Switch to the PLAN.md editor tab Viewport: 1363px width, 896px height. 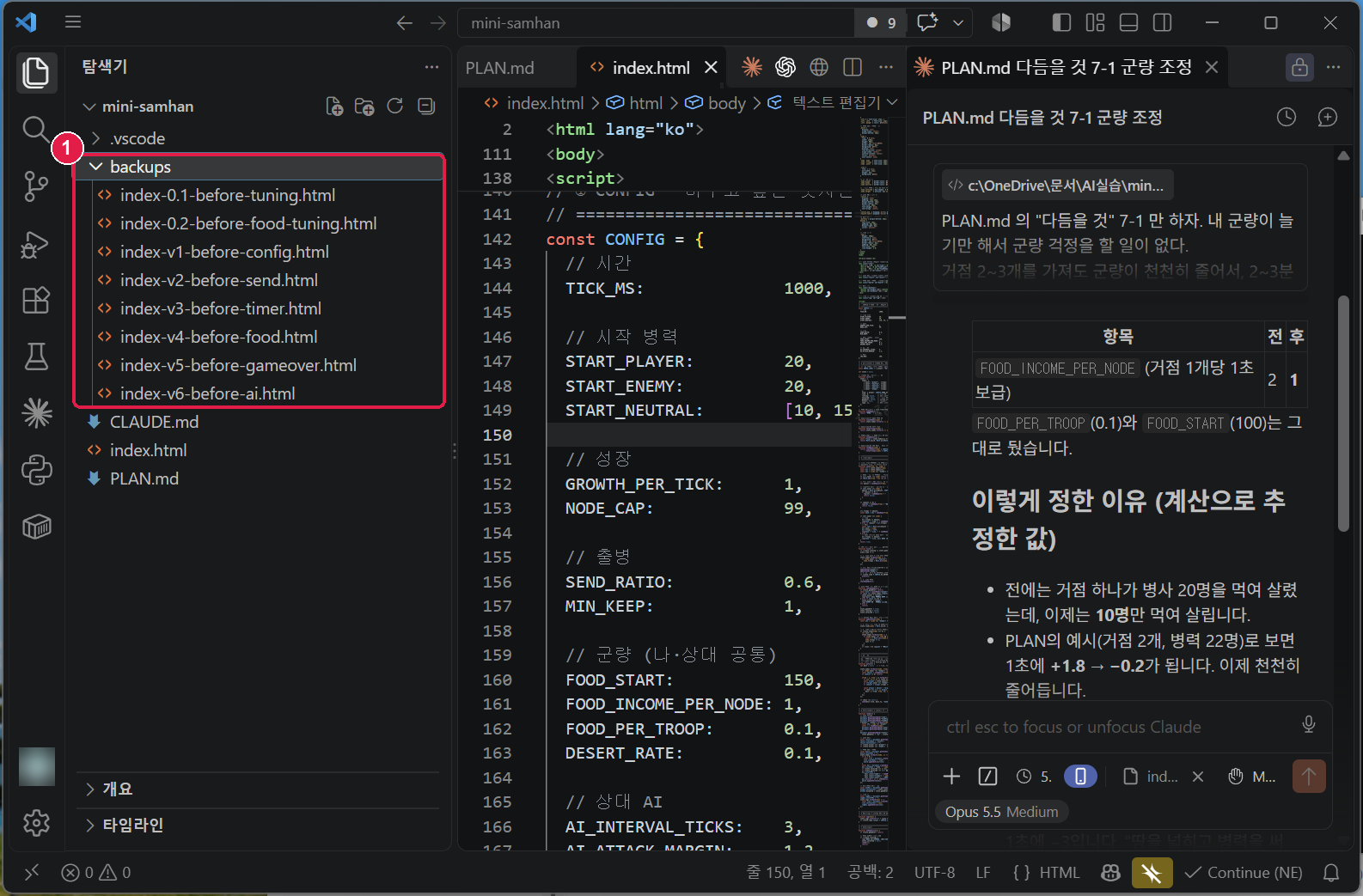click(499, 68)
